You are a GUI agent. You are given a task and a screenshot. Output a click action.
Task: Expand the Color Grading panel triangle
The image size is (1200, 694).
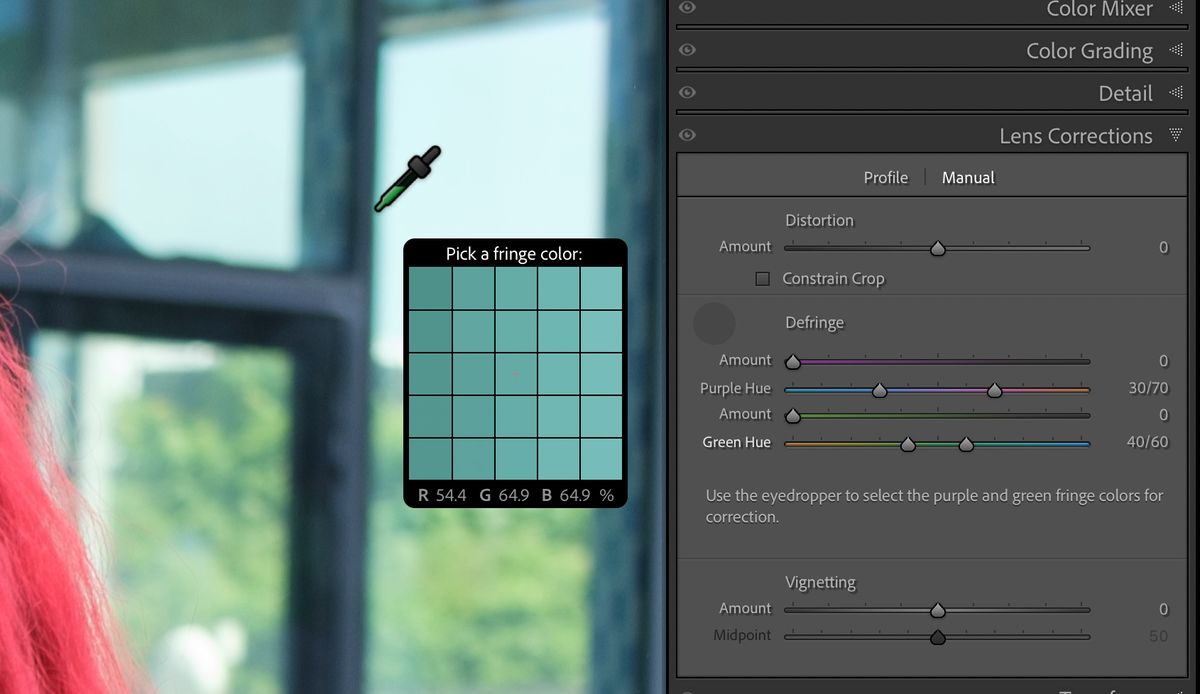(x=1175, y=50)
